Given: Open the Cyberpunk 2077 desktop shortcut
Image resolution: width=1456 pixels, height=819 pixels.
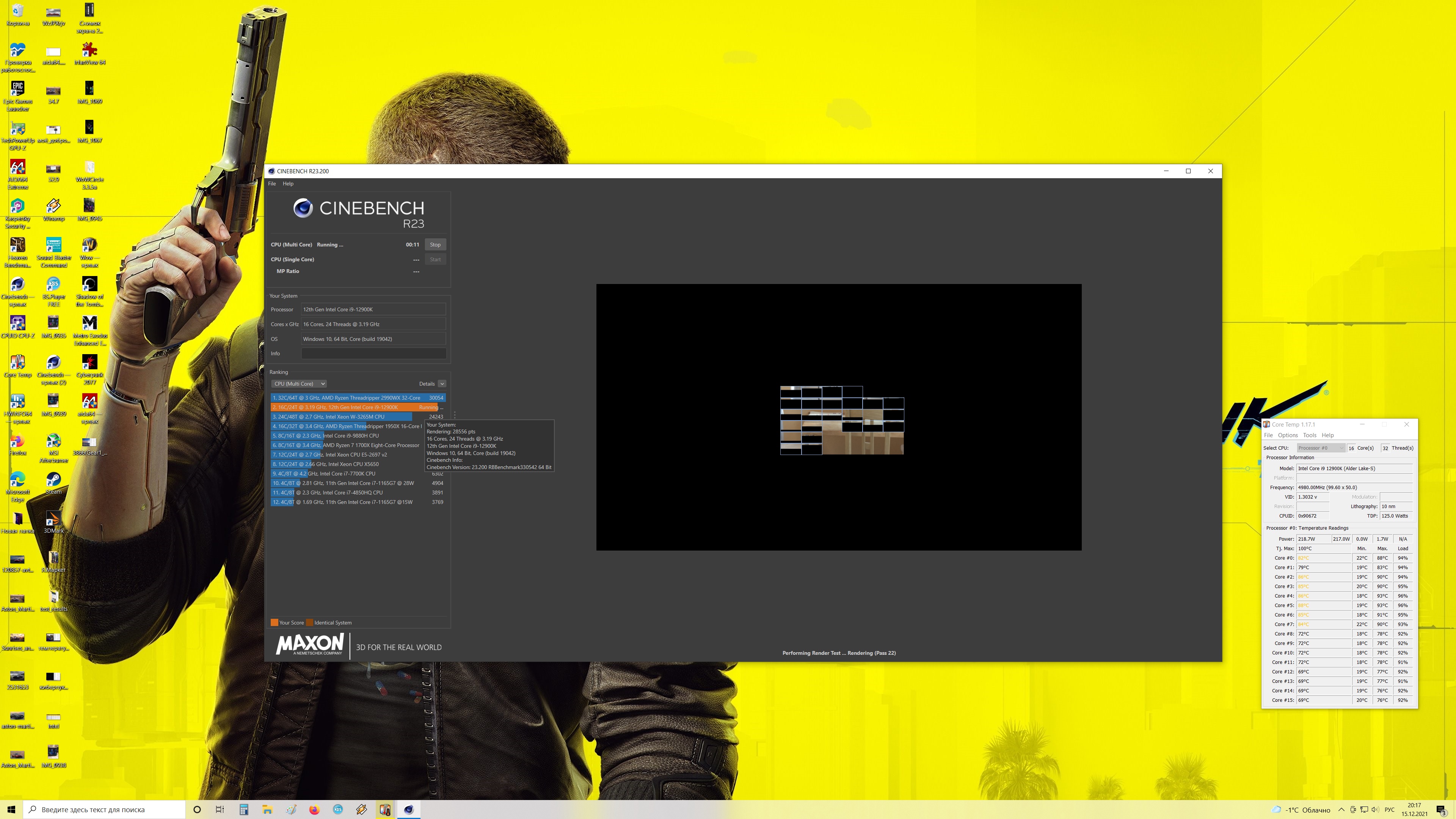Looking at the screenshot, I should click(x=89, y=363).
